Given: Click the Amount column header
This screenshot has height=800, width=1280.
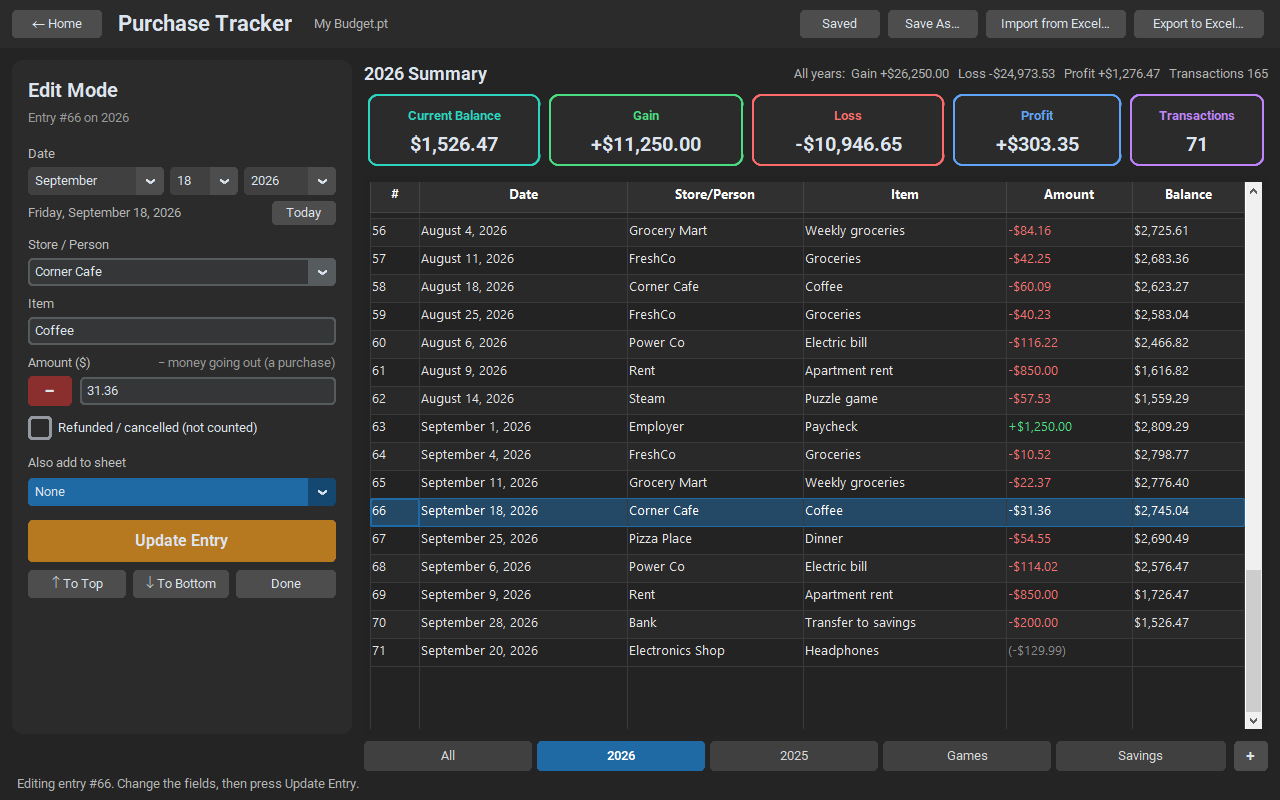Looking at the screenshot, I should pyautogui.click(x=1069, y=195).
